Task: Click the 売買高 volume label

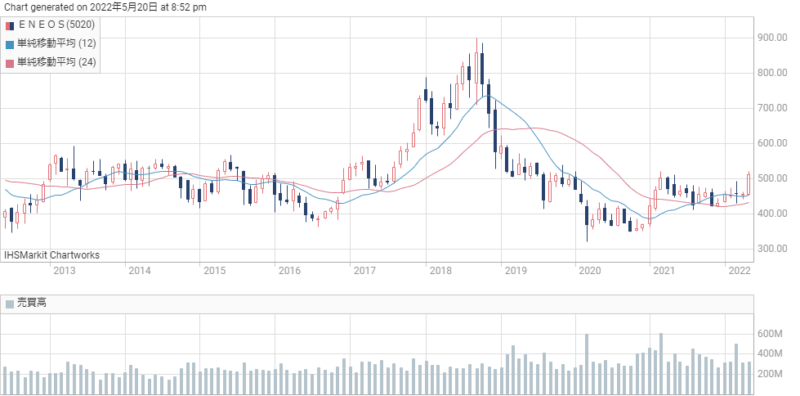Action: point(32,304)
